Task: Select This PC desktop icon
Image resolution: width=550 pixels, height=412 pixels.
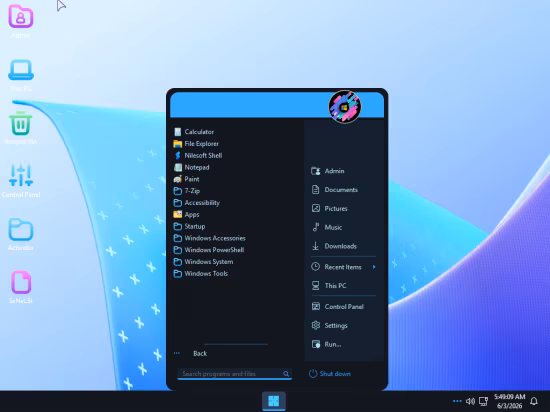Action: tap(21, 75)
